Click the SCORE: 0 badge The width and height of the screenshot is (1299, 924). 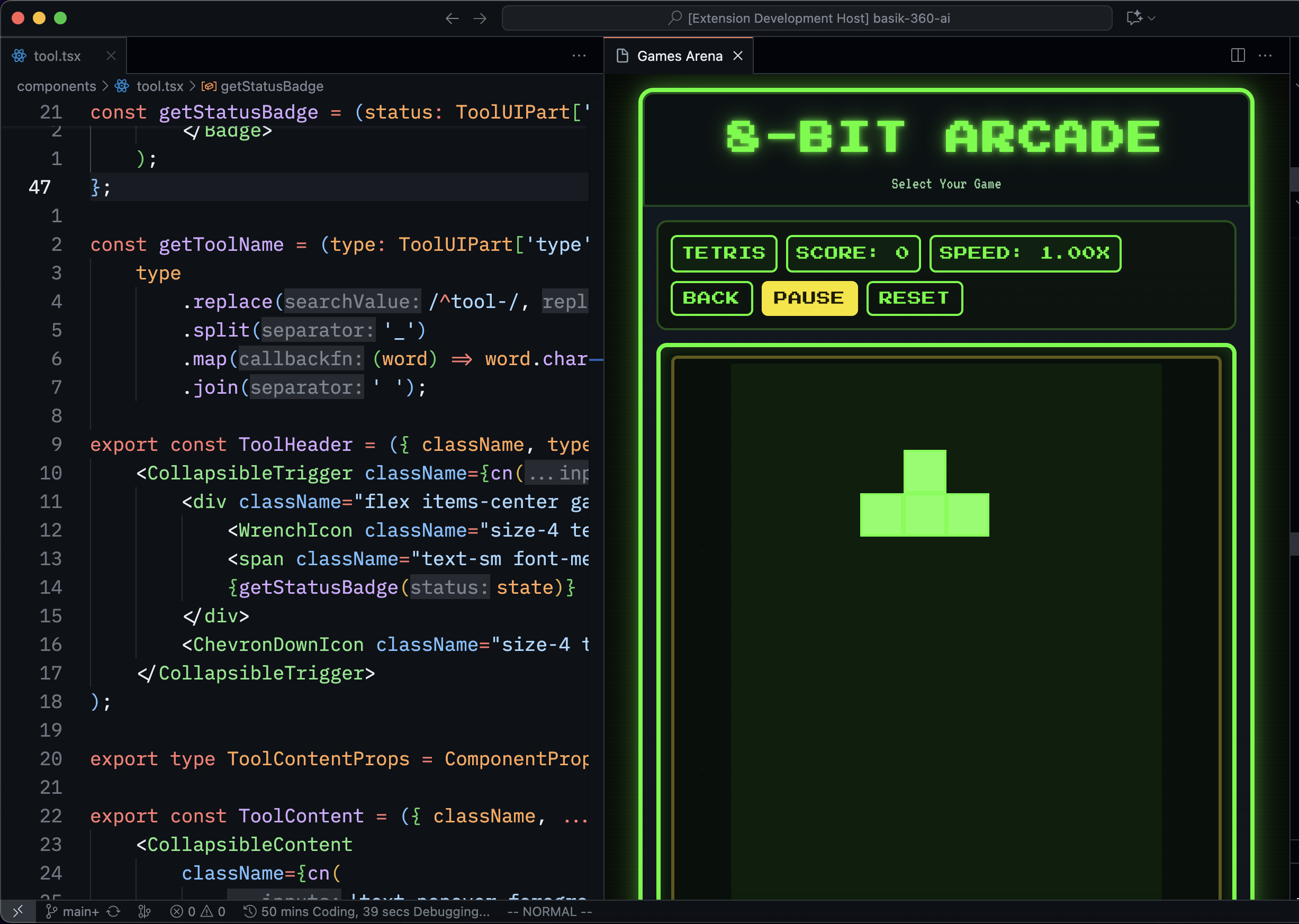(852, 253)
